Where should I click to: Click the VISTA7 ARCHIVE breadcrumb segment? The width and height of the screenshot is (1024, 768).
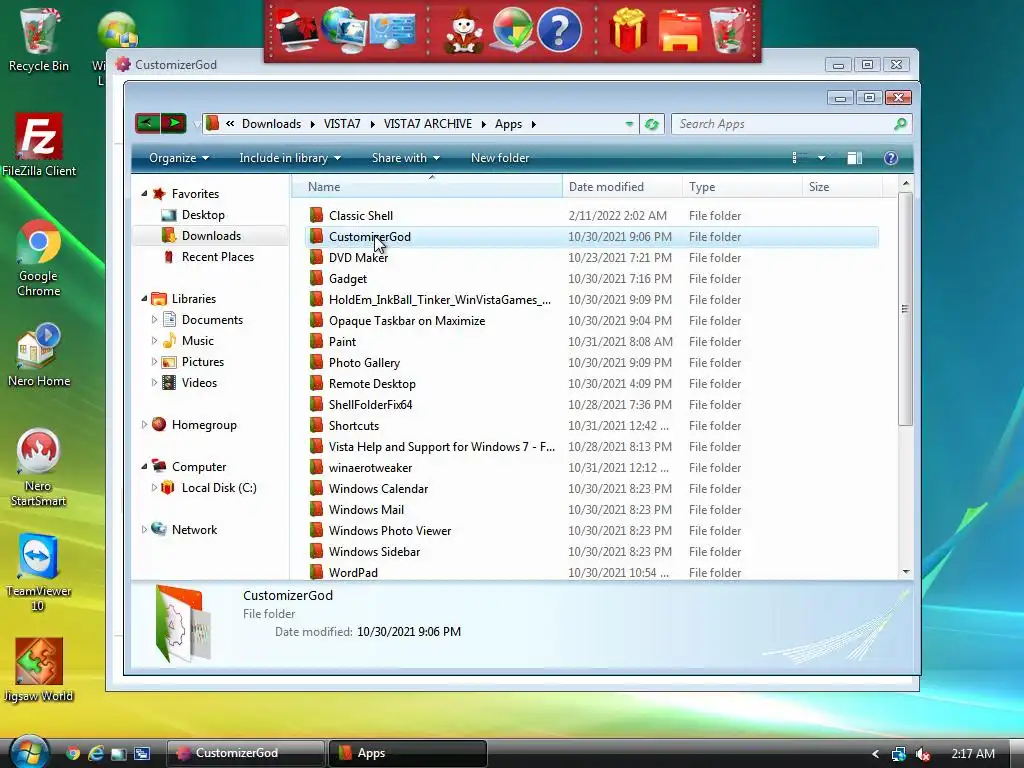(428, 124)
